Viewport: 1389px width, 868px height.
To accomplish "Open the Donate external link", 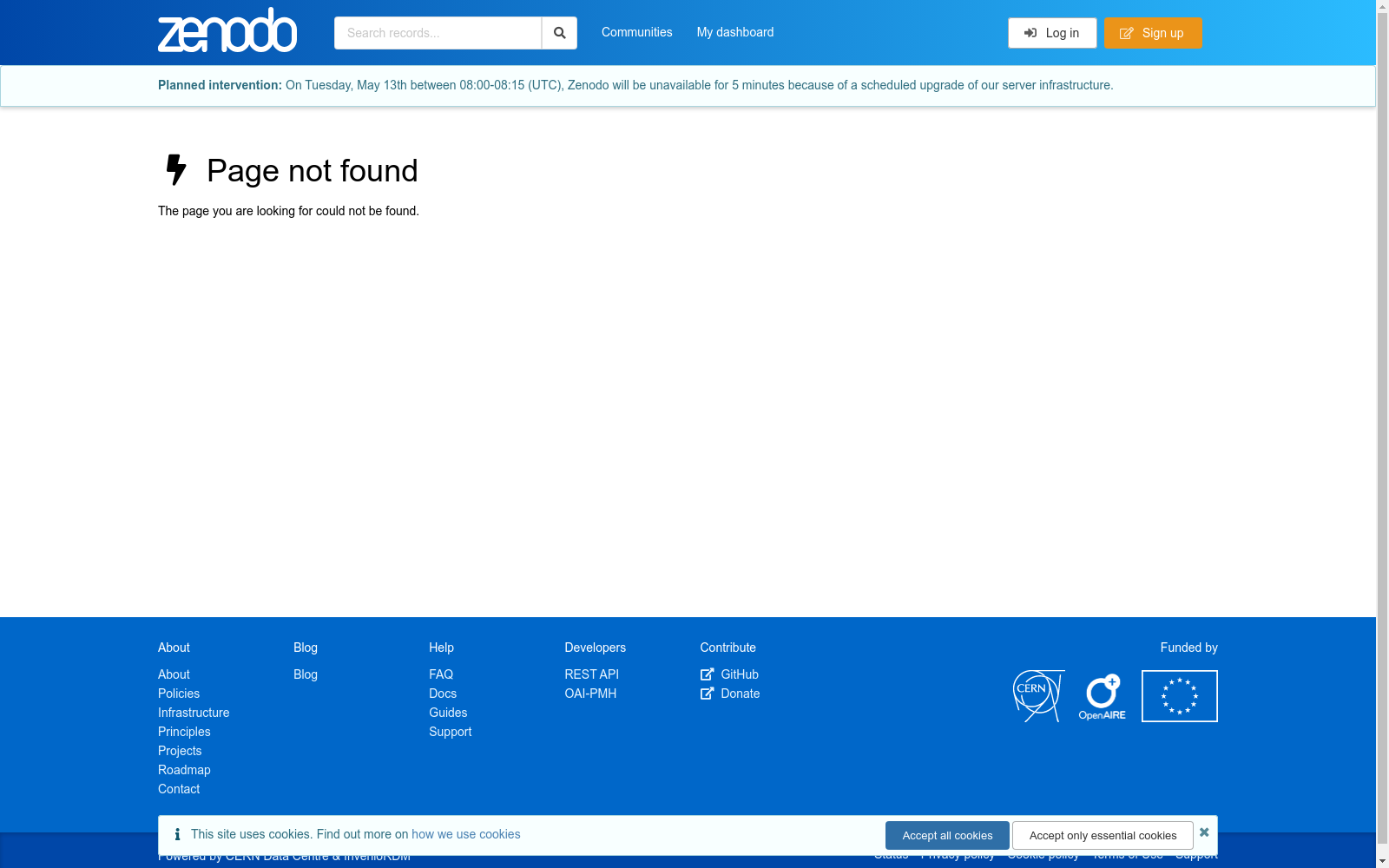I will [730, 694].
